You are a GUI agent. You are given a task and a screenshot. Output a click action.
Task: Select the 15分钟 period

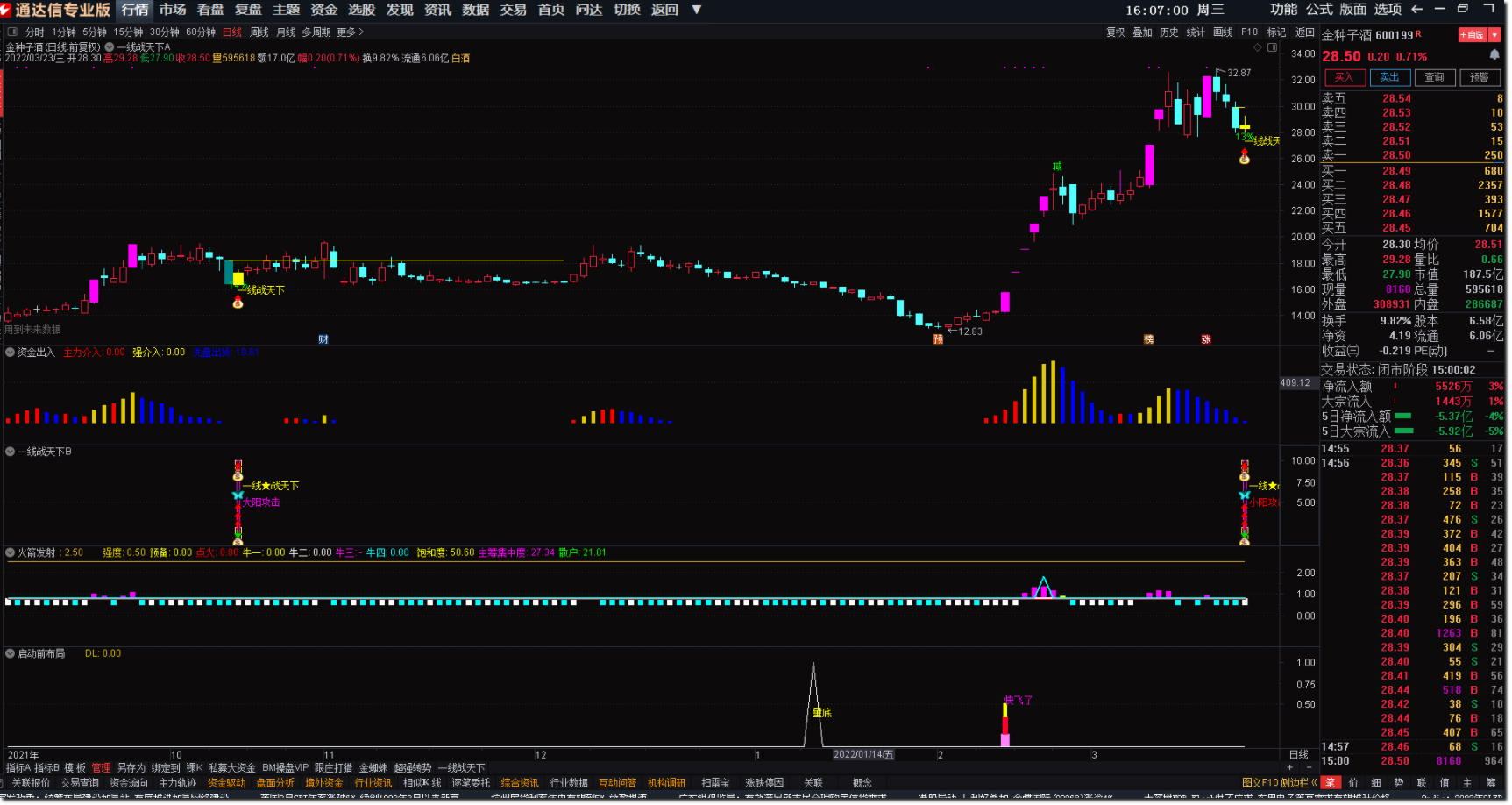pos(128,32)
